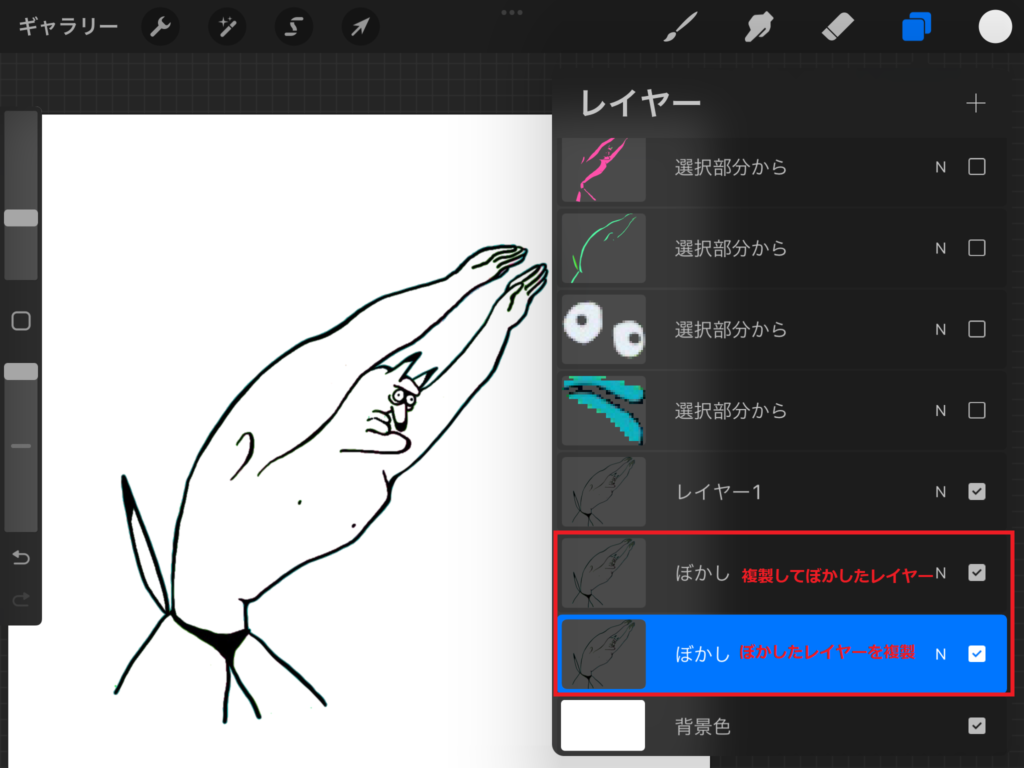Toggle the Layers panel icon
This screenshot has height=768, width=1024.
click(x=916, y=27)
